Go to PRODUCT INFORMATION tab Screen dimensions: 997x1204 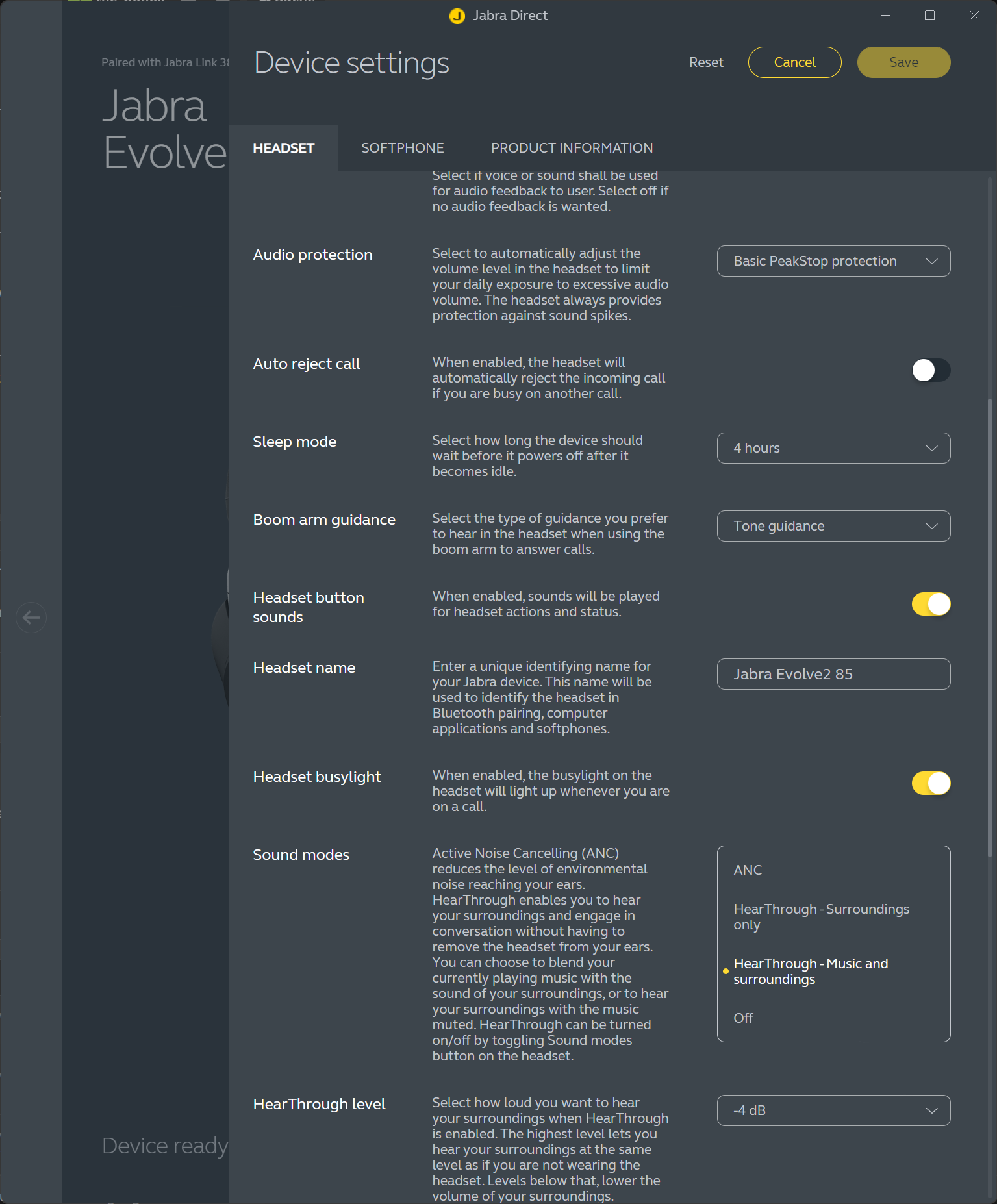572,148
